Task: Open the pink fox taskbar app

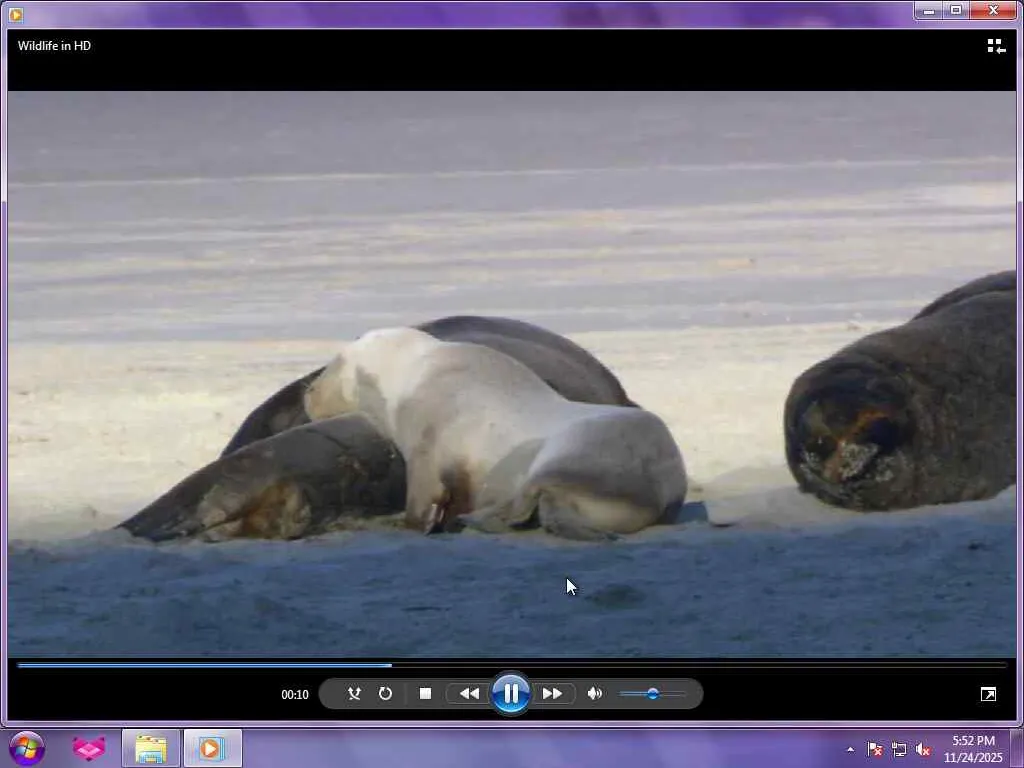Action: pos(89,748)
